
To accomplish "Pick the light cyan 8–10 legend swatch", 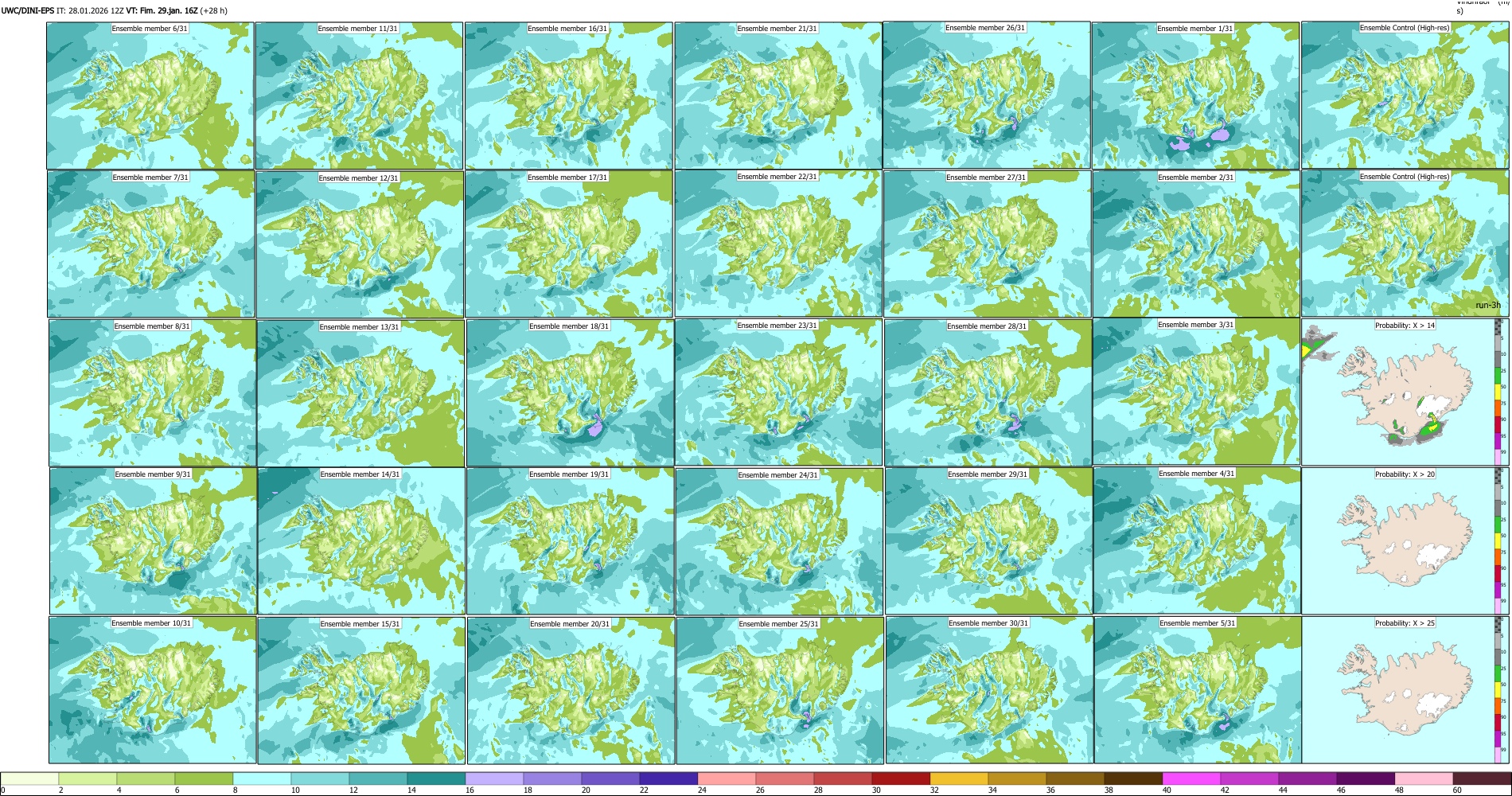I will [x=262, y=778].
